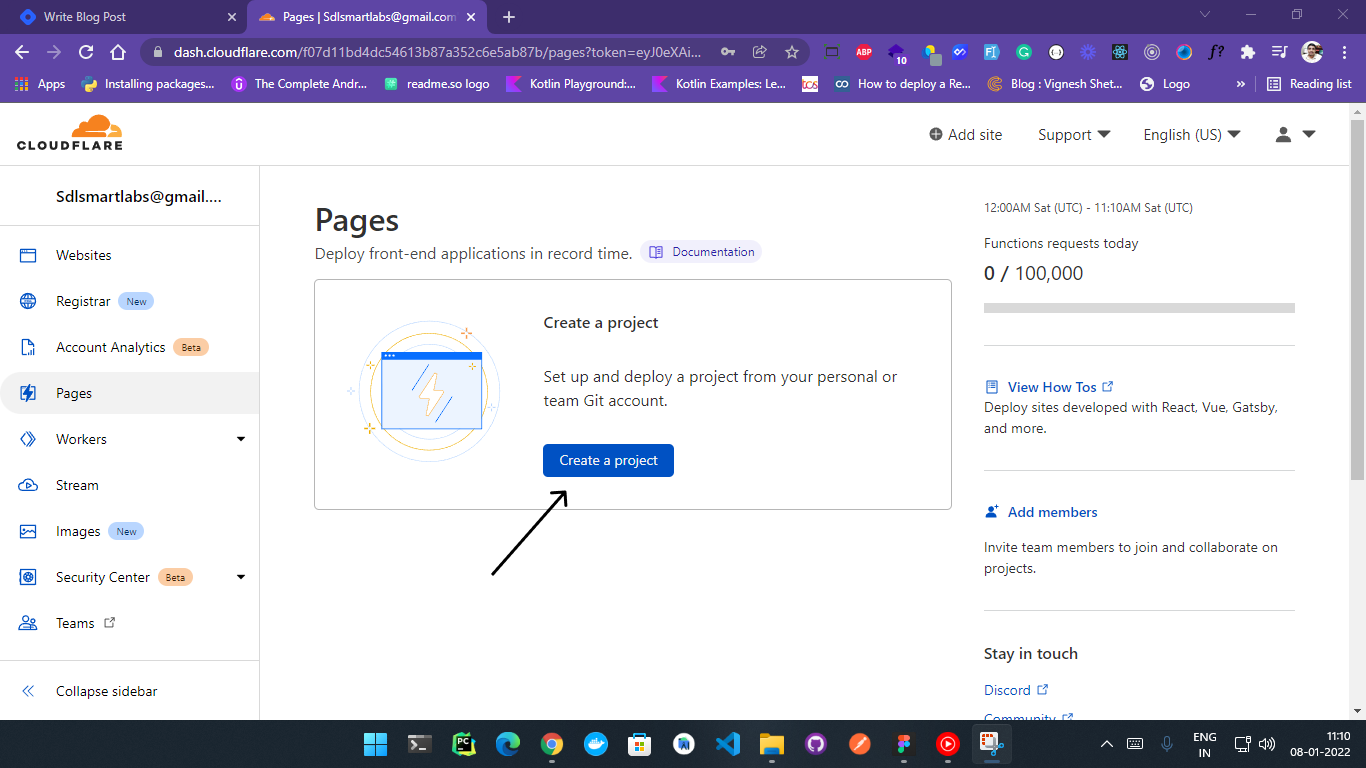This screenshot has height=768, width=1366.
Task: Open the Chrome three-dot menu
Action: coord(1344,52)
